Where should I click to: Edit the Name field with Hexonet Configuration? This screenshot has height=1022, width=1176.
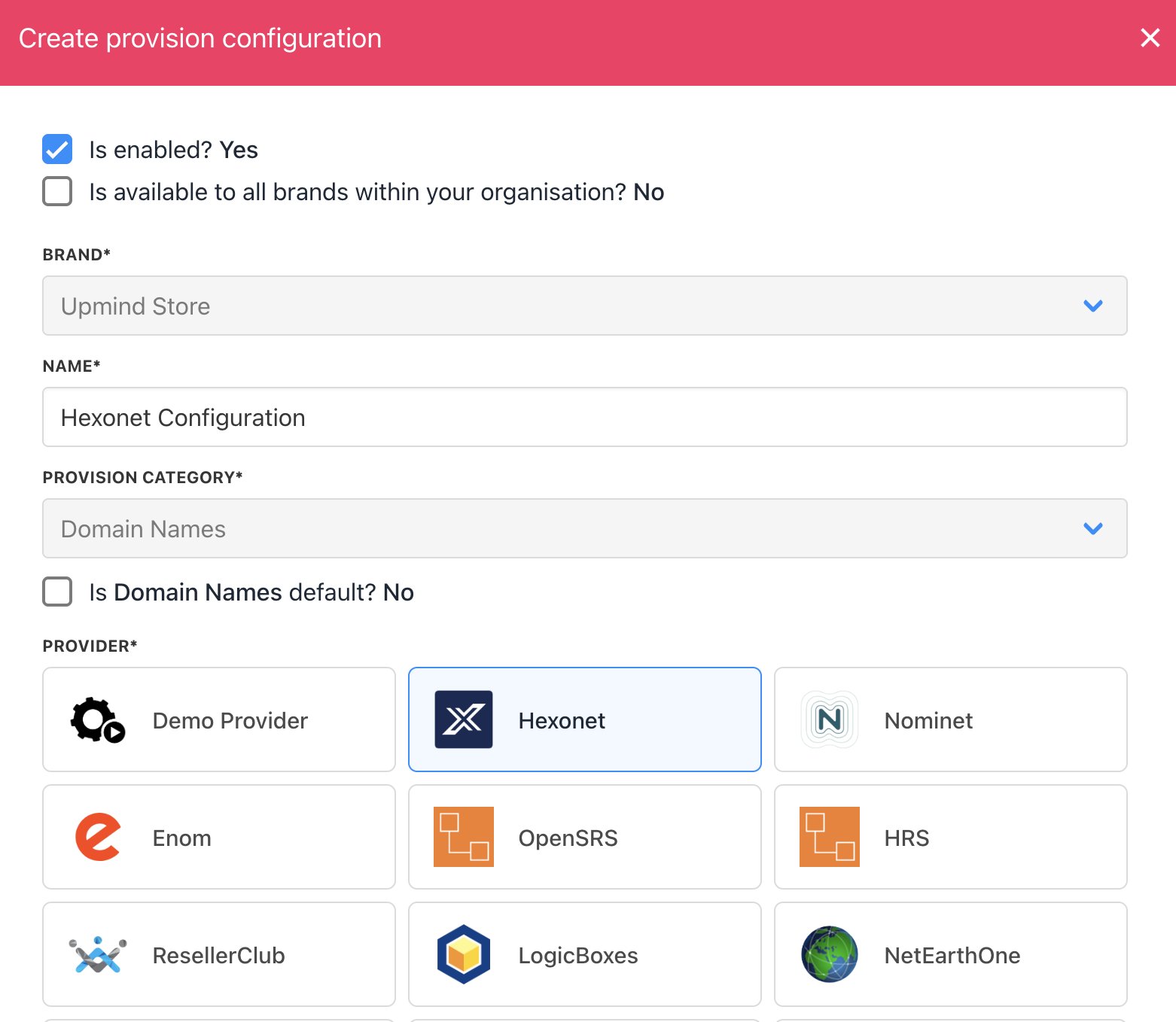(585, 417)
